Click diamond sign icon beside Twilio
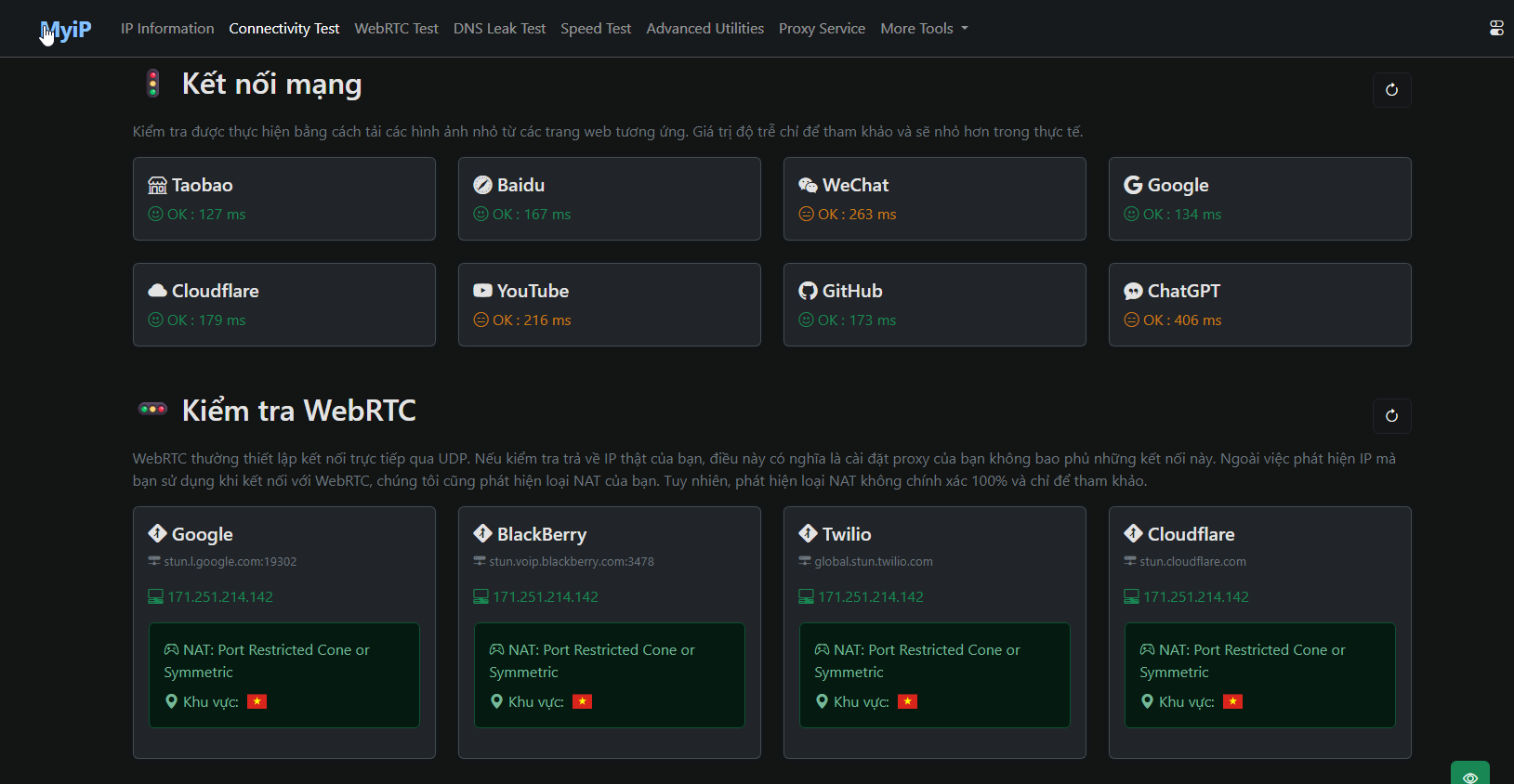Image resolution: width=1514 pixels, height=784 pixels. click(x=808, y=533)
